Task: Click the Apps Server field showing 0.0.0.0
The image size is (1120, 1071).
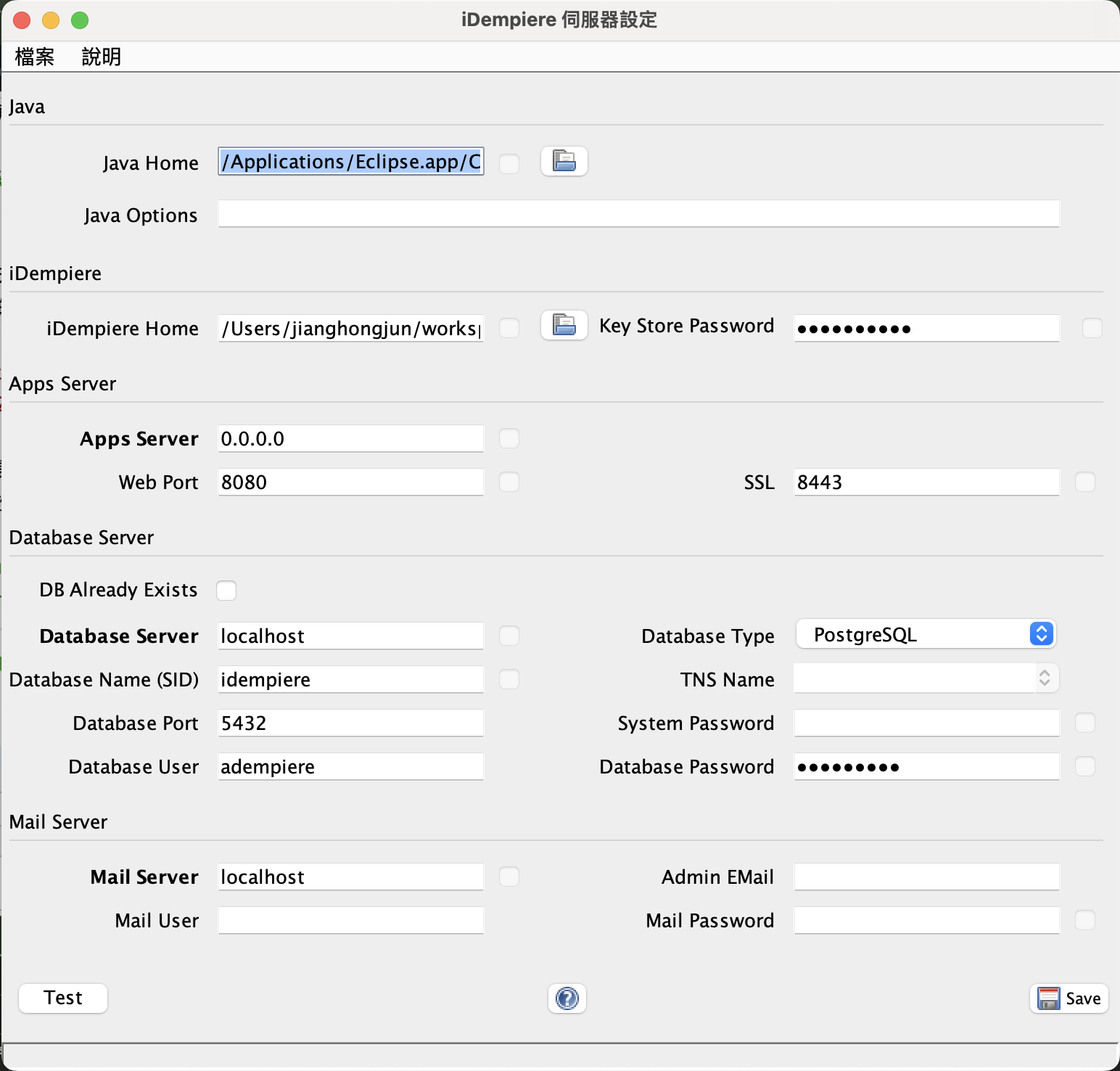Action: pyautogui.click(x=351, y=438)
